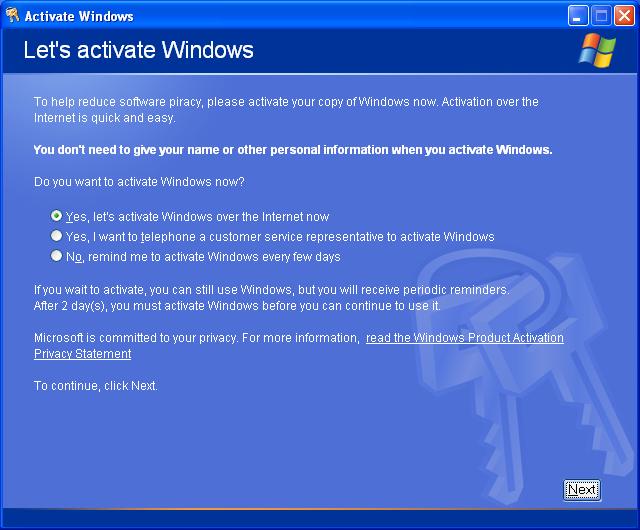The image size is (640, 530).
Task: Click the disabled maximize button
Action: 601,16
